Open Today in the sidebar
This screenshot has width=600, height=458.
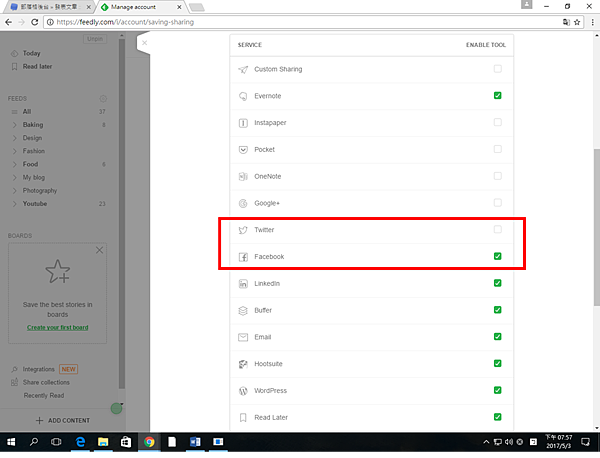pyautogui.click(x=31, y=53)
